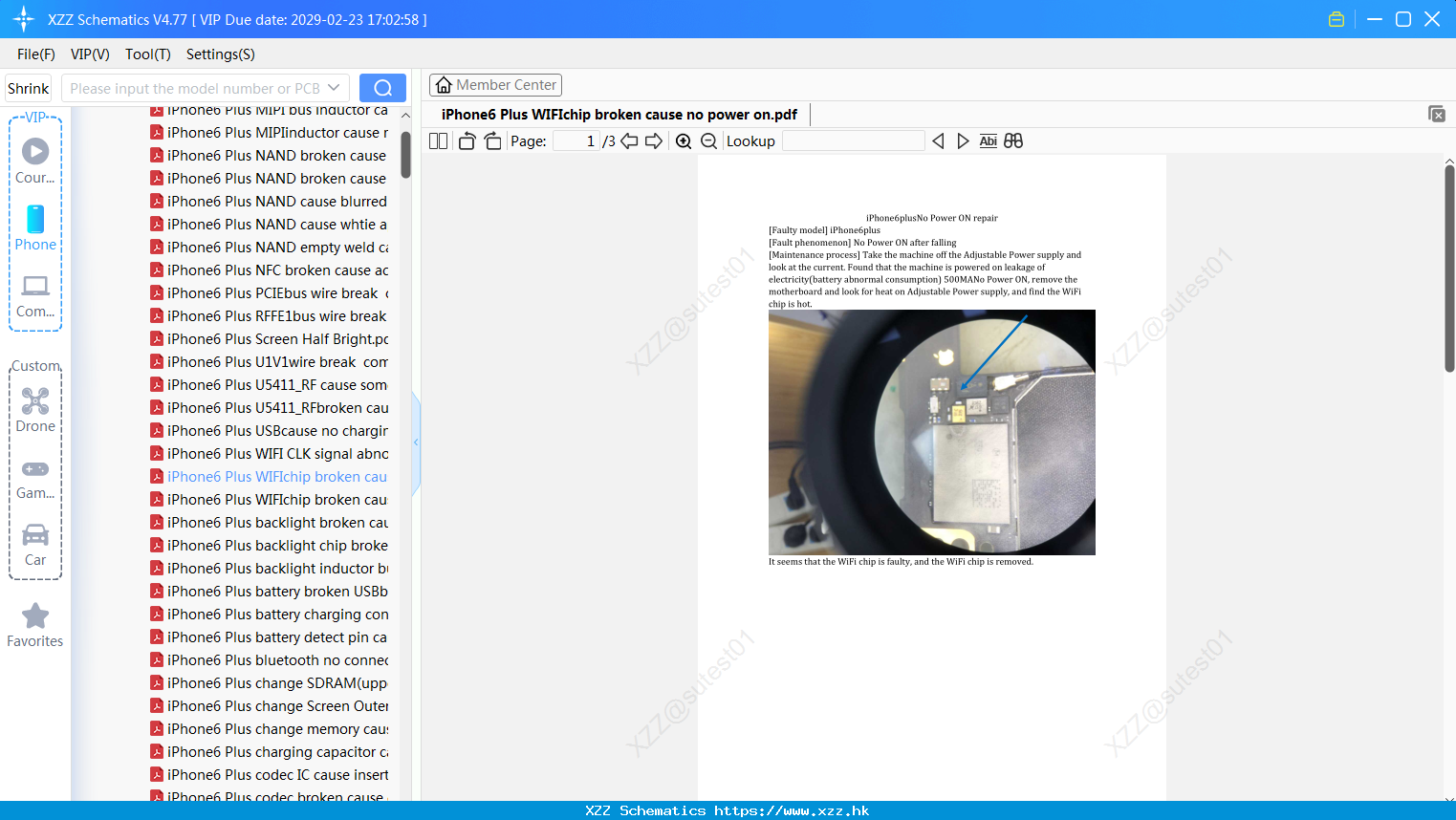
Task: Find next lookup match triangle
Action: [963, 141]
